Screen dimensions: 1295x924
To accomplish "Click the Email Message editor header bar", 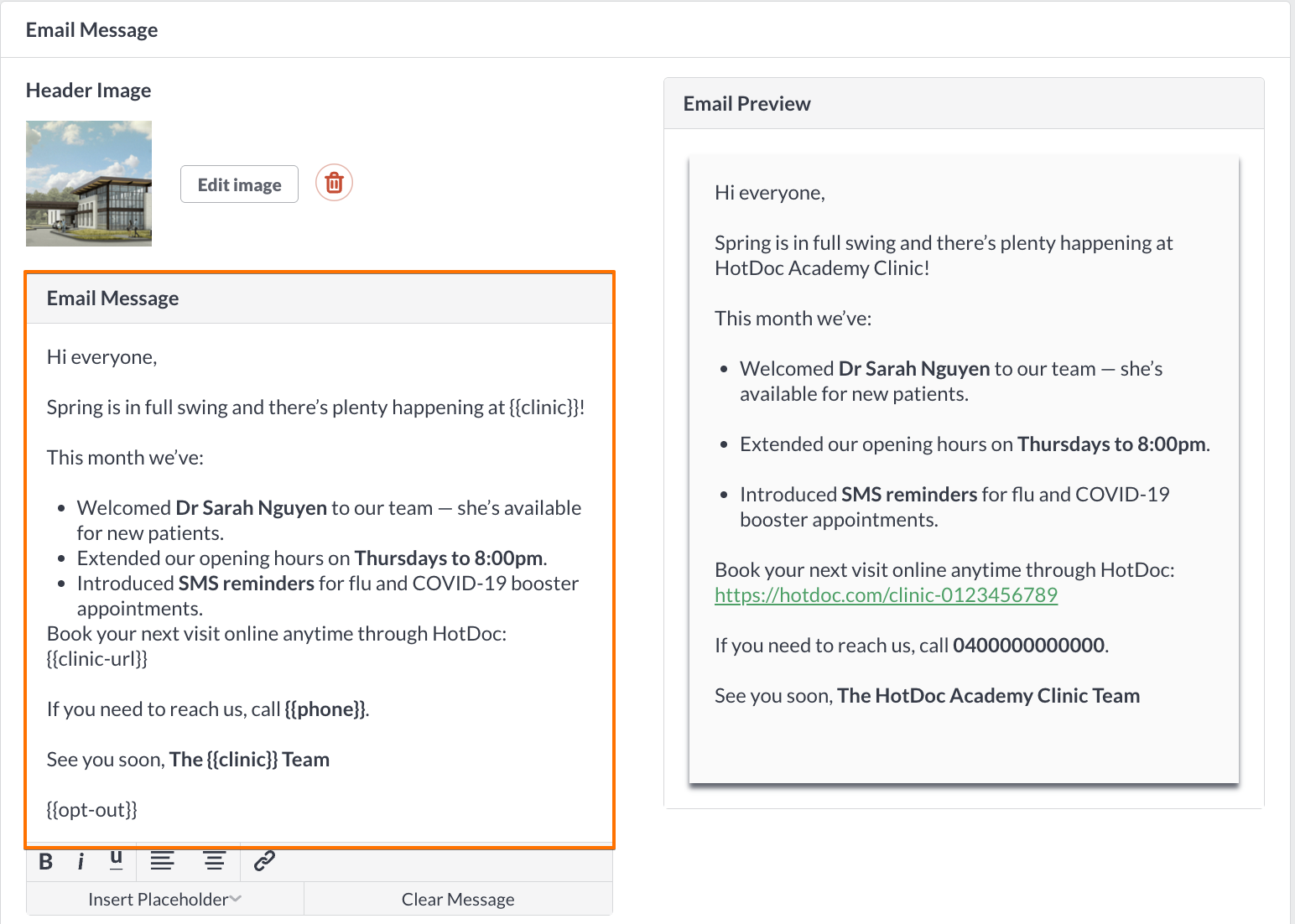I will 320,298.
